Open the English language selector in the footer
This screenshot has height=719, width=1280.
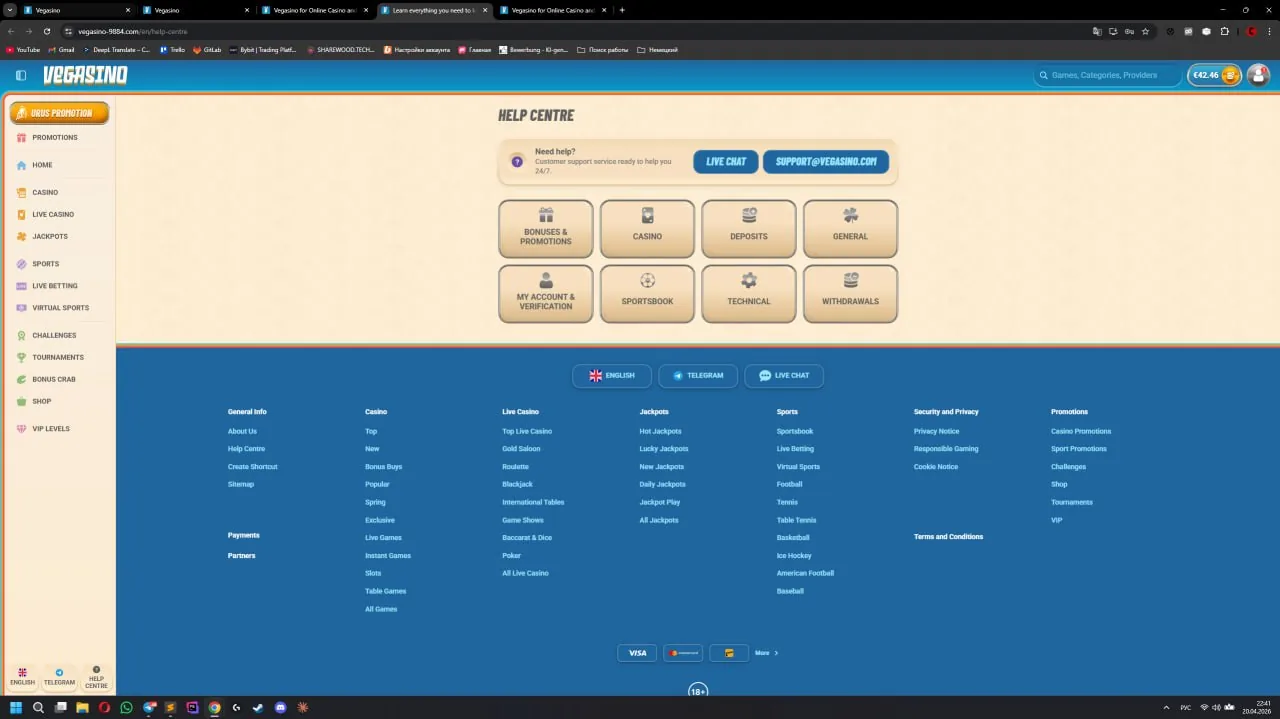[x=612, y=376]
